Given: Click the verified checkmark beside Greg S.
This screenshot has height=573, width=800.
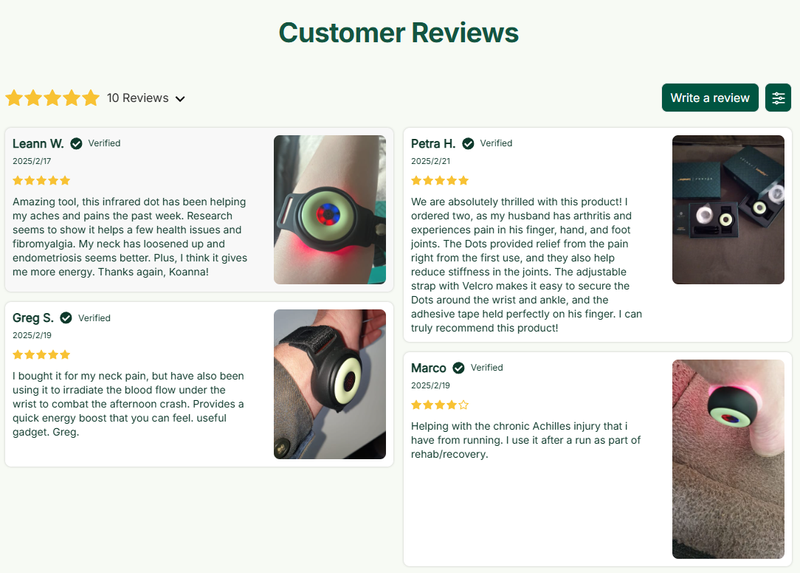Looking at the screenshot, I should (x=66, y=318).
